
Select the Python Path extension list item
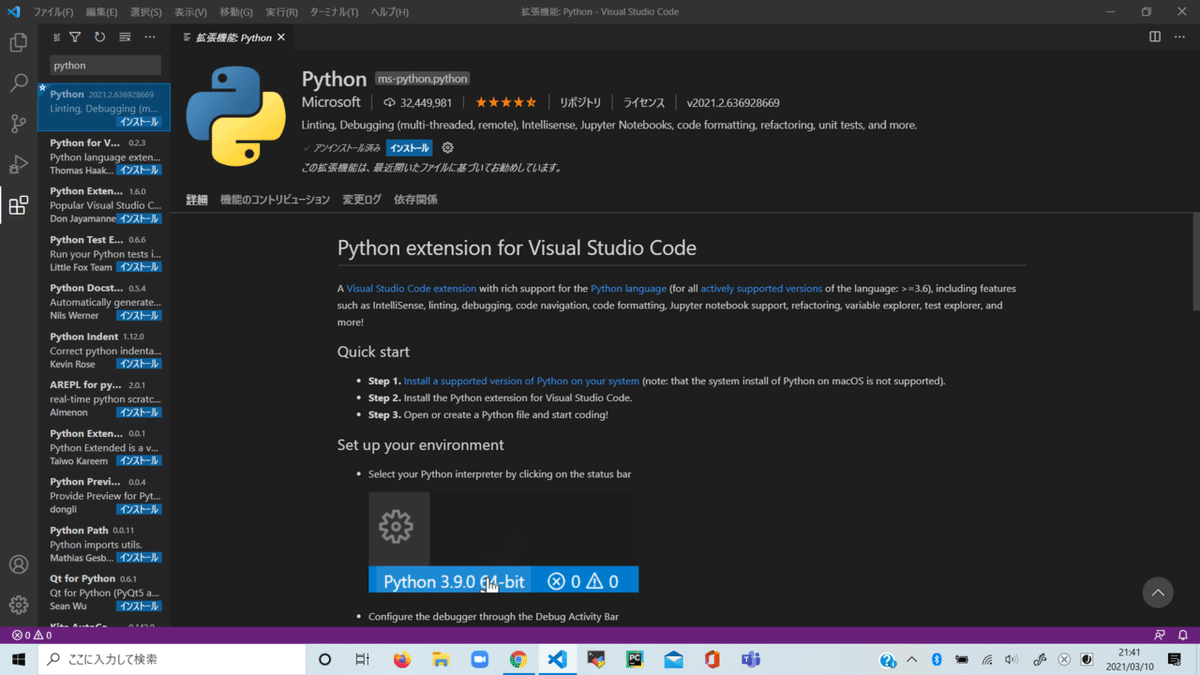tap(104, 545)
